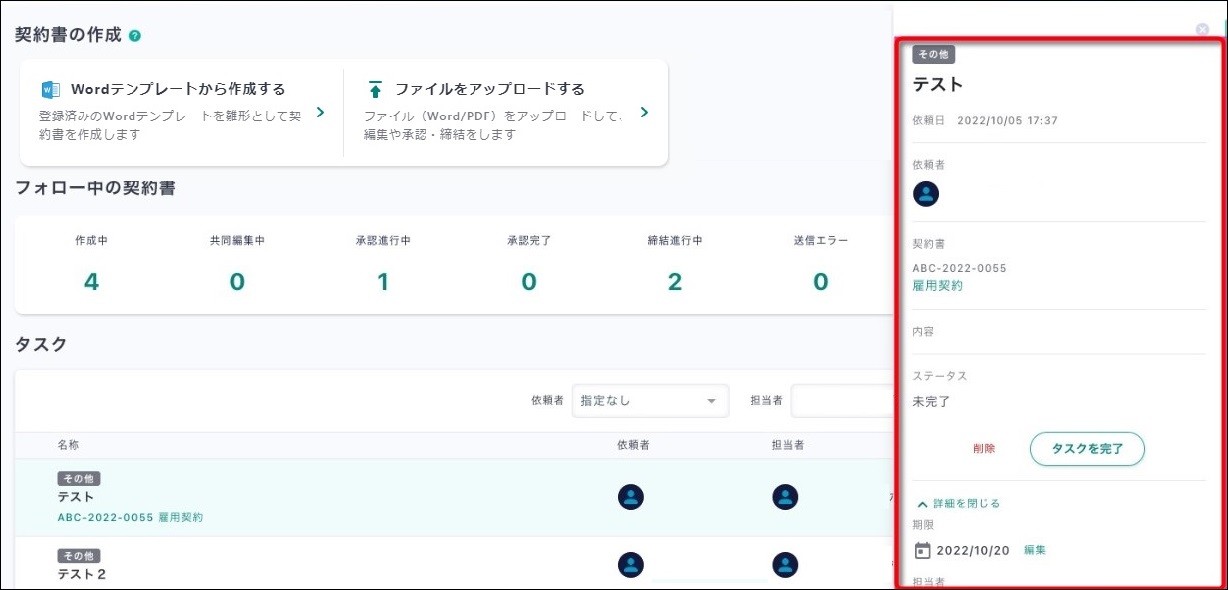The width and height of the screenshot is (1228, 590).
Task: Click requester avatar in テスト row
Action: point(631,497)
